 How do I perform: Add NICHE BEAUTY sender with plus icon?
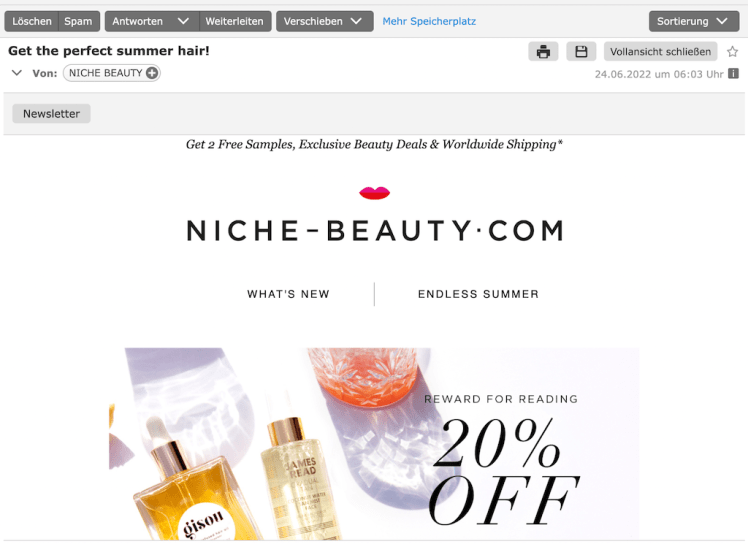tap(152, 73)
